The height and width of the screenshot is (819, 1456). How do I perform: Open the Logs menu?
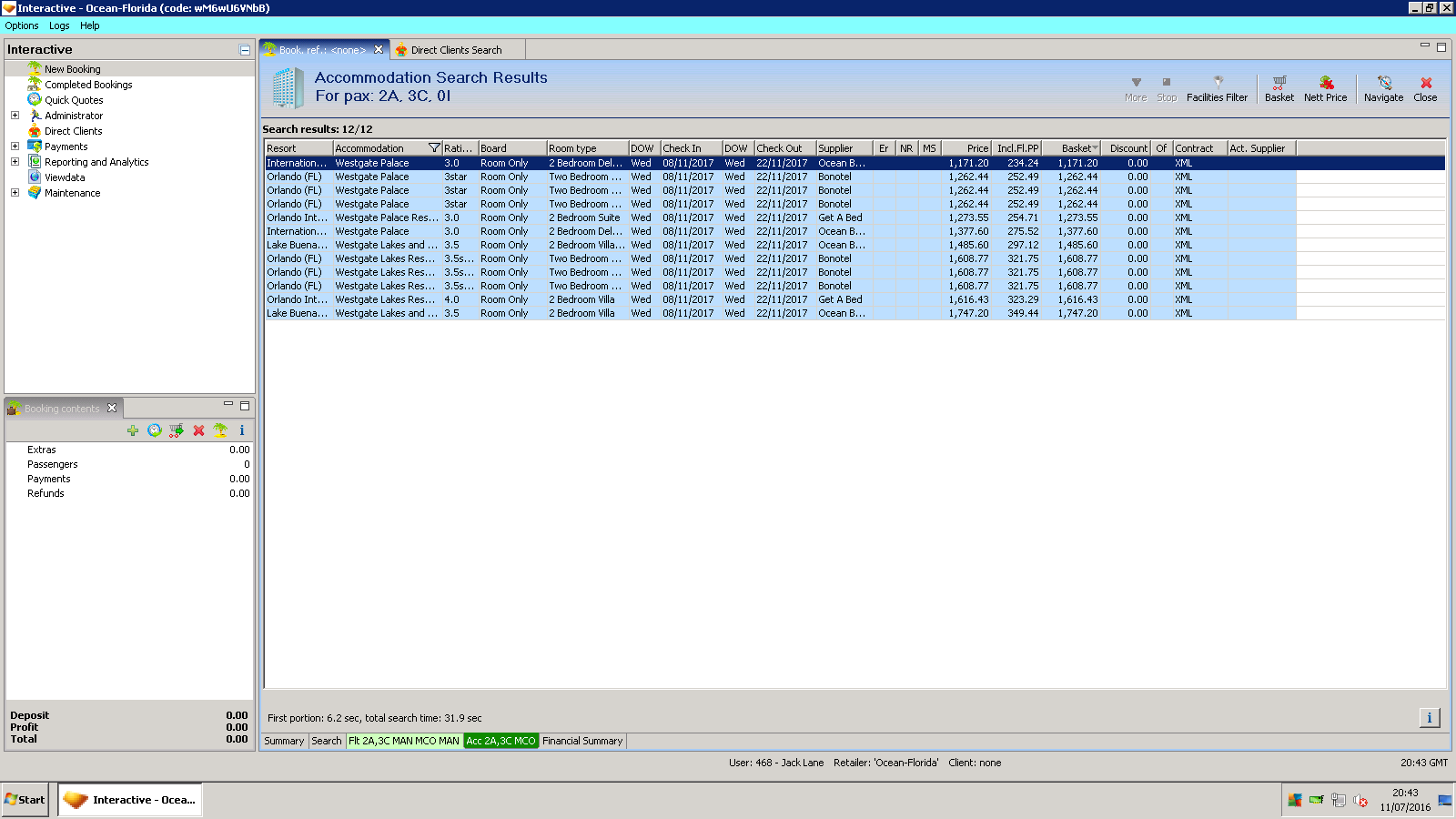pos(59,25)
